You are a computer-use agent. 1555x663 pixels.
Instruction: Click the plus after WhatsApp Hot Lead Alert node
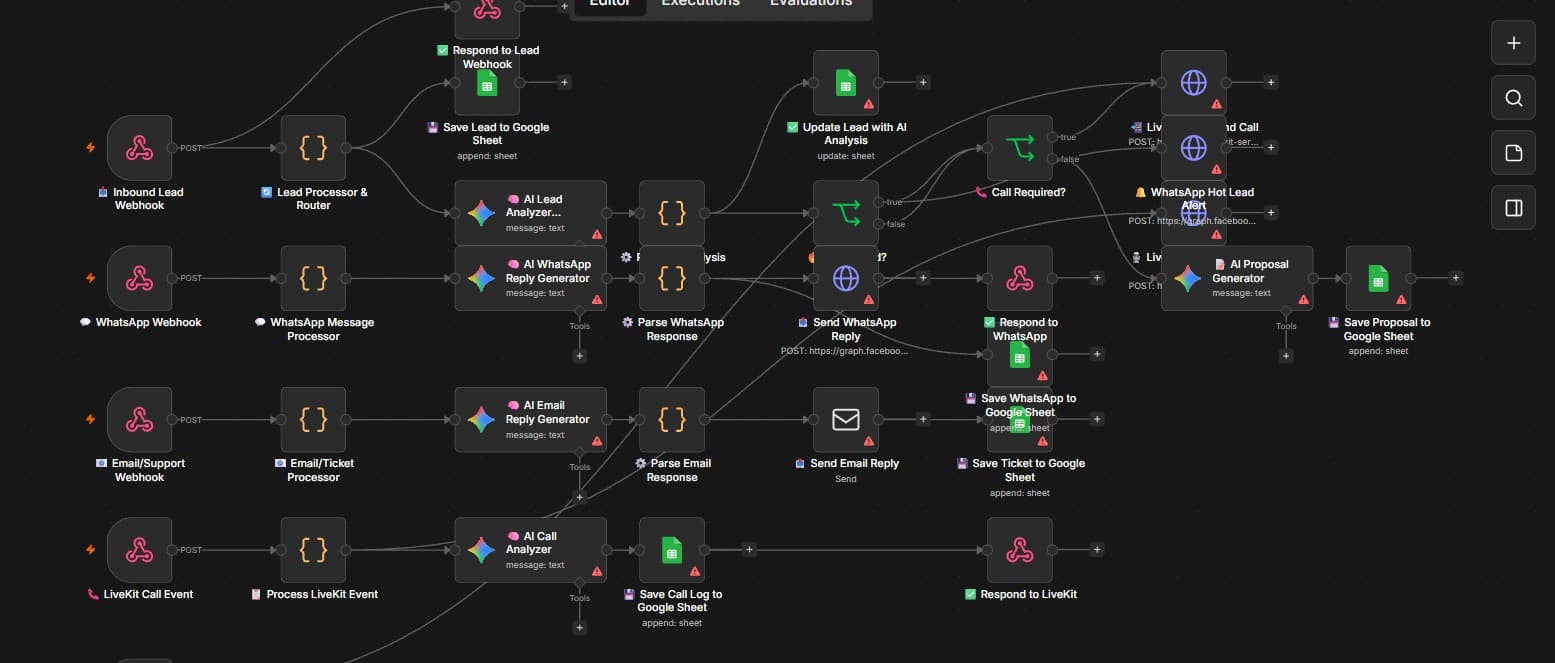[1271, 148]
